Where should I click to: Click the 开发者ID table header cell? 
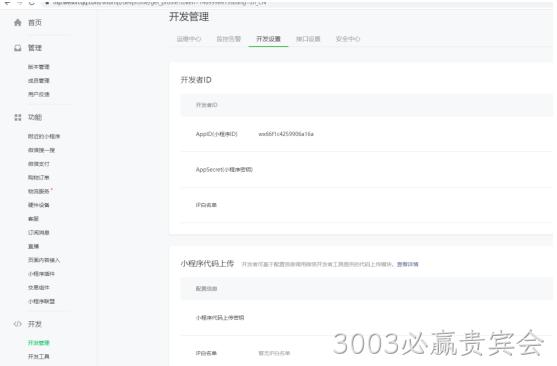click(x=207, y=105)
